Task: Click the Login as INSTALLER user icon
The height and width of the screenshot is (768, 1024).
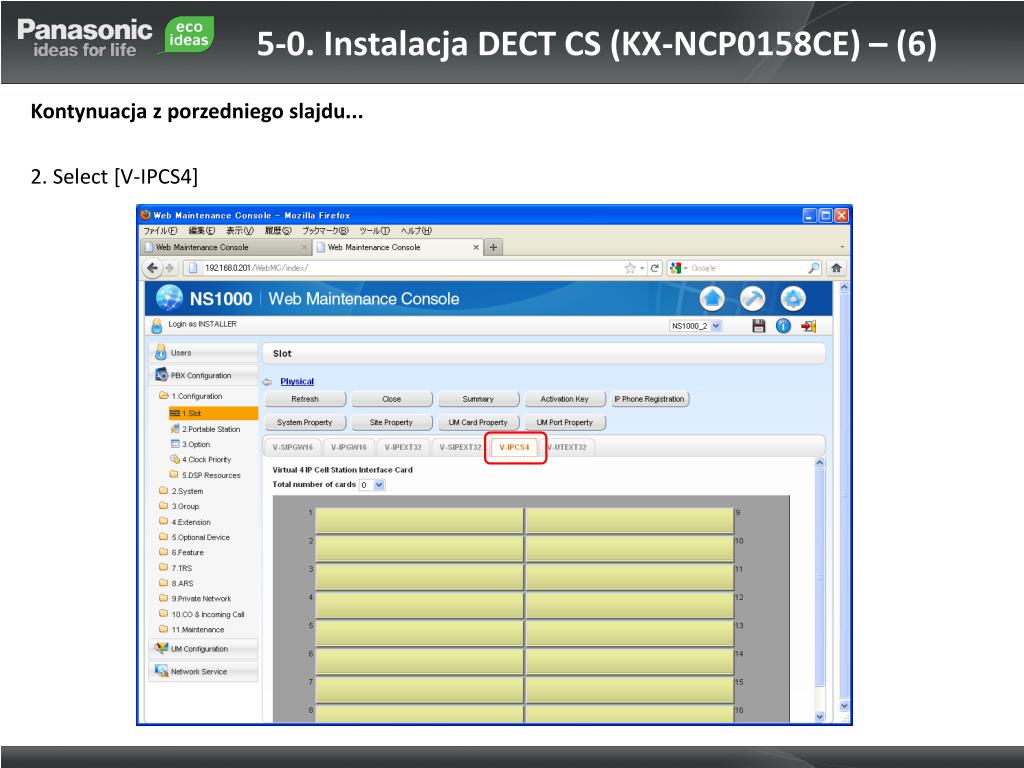Action: tap(156, 325)
